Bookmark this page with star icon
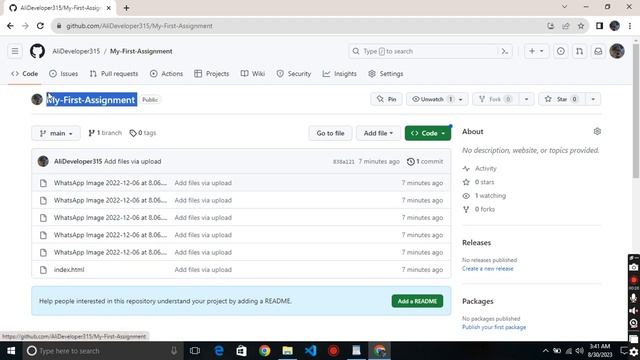The image size is (640, 360). (x=581, y=26)
